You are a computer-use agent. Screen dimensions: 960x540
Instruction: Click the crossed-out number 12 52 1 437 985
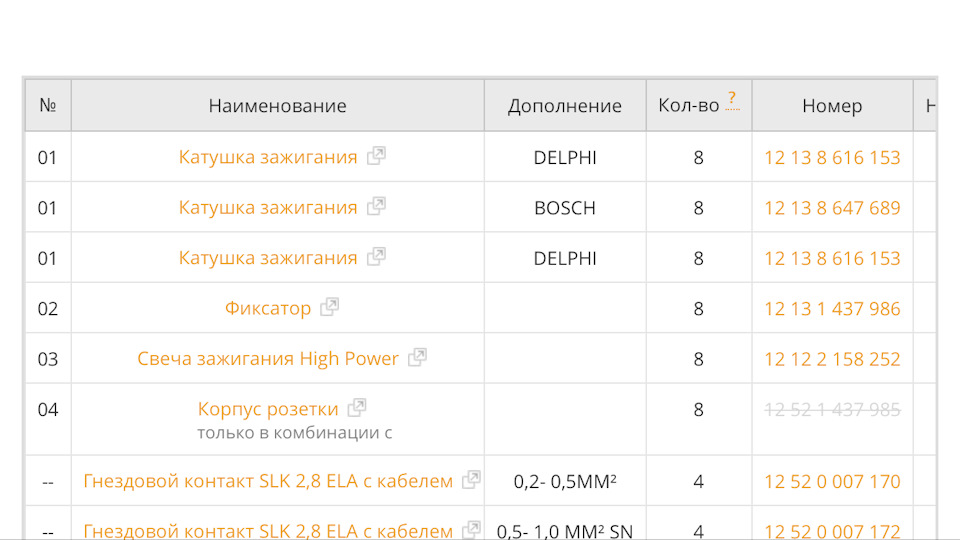click(832, 409)
